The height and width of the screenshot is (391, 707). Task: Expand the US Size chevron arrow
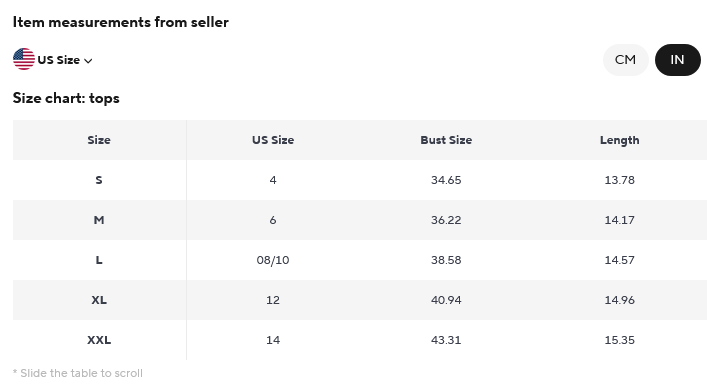click(x=88, y=60)
